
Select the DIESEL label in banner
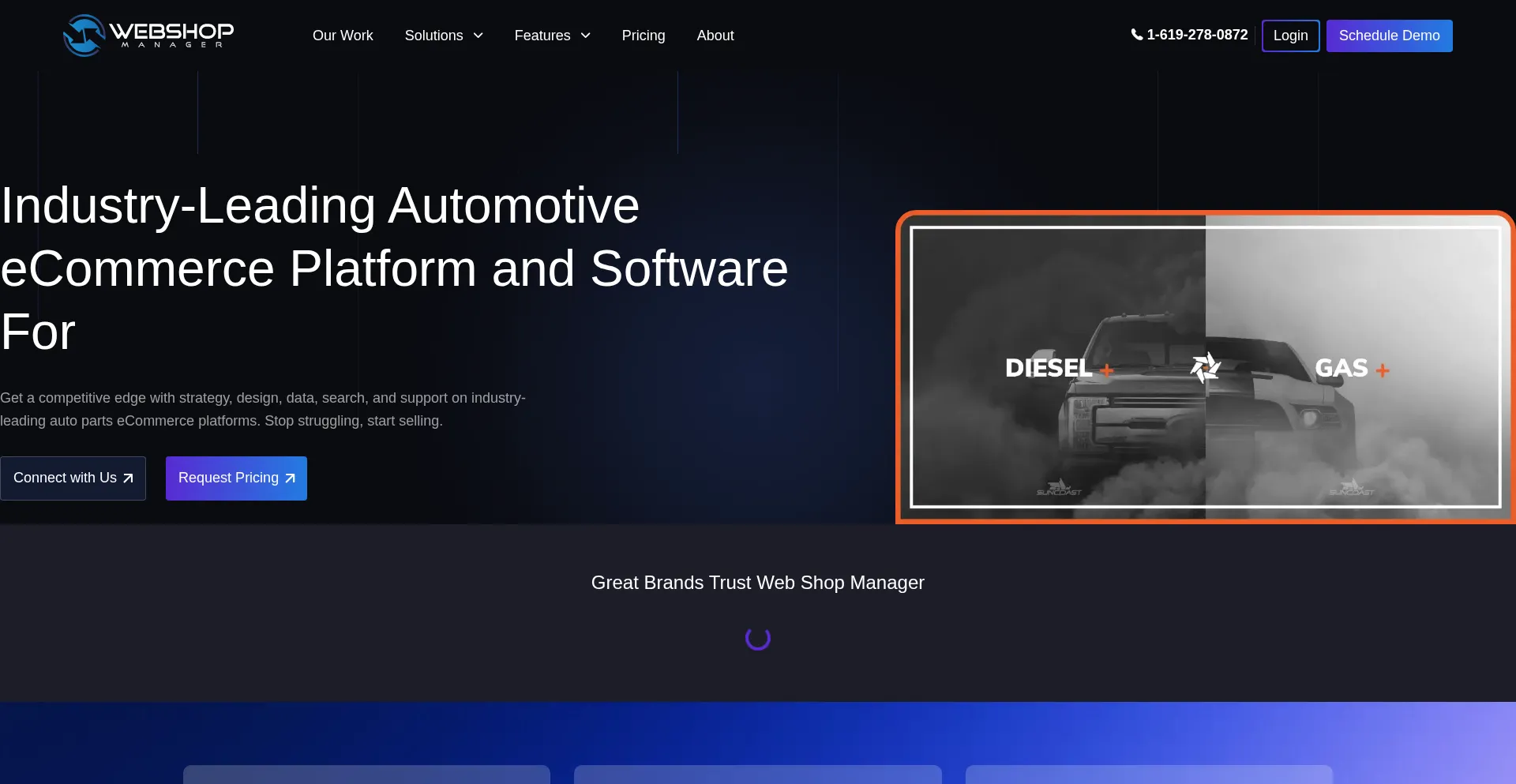coord(1048,368)
